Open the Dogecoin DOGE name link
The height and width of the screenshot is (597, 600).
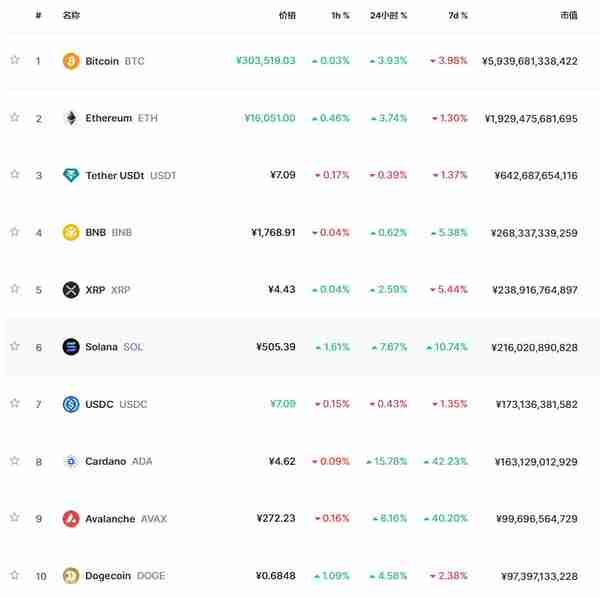pos(125,576)
